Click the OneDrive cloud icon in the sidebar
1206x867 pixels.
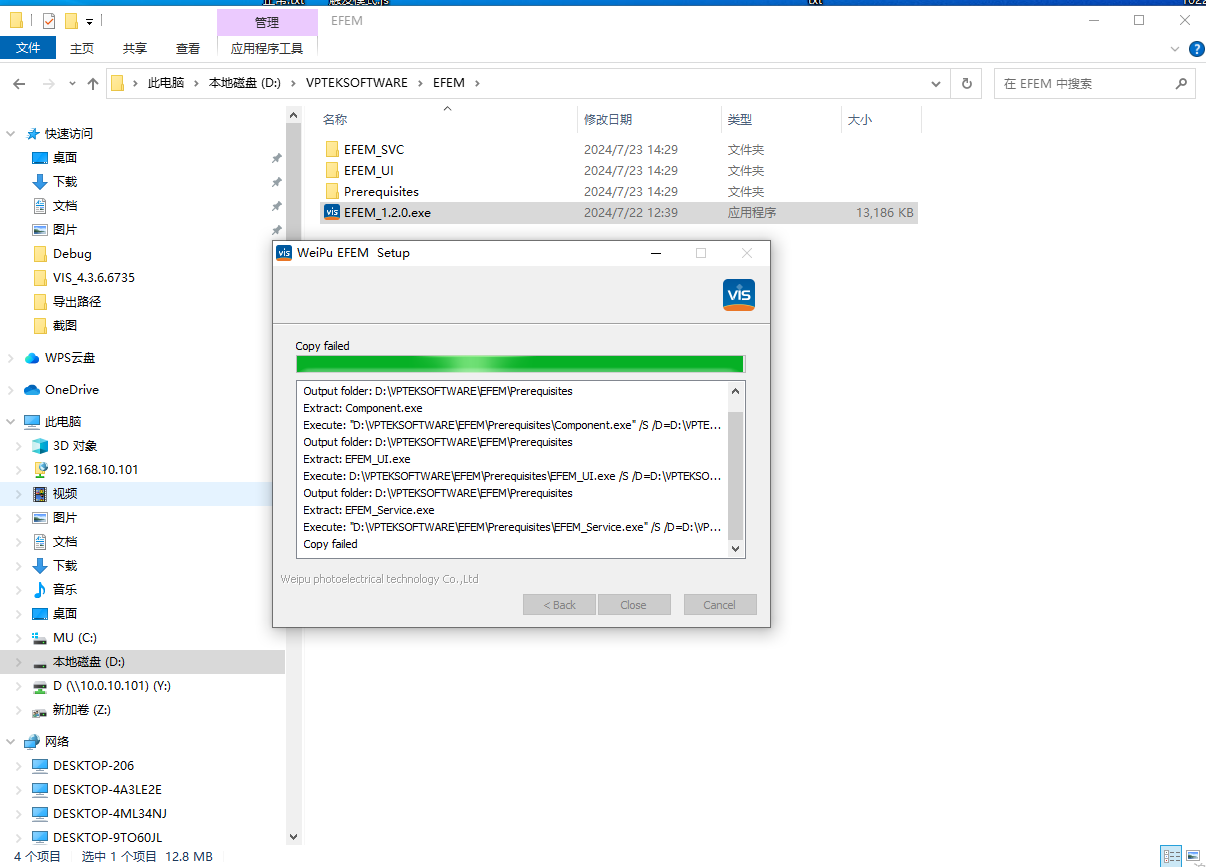(x=32, y=390)
